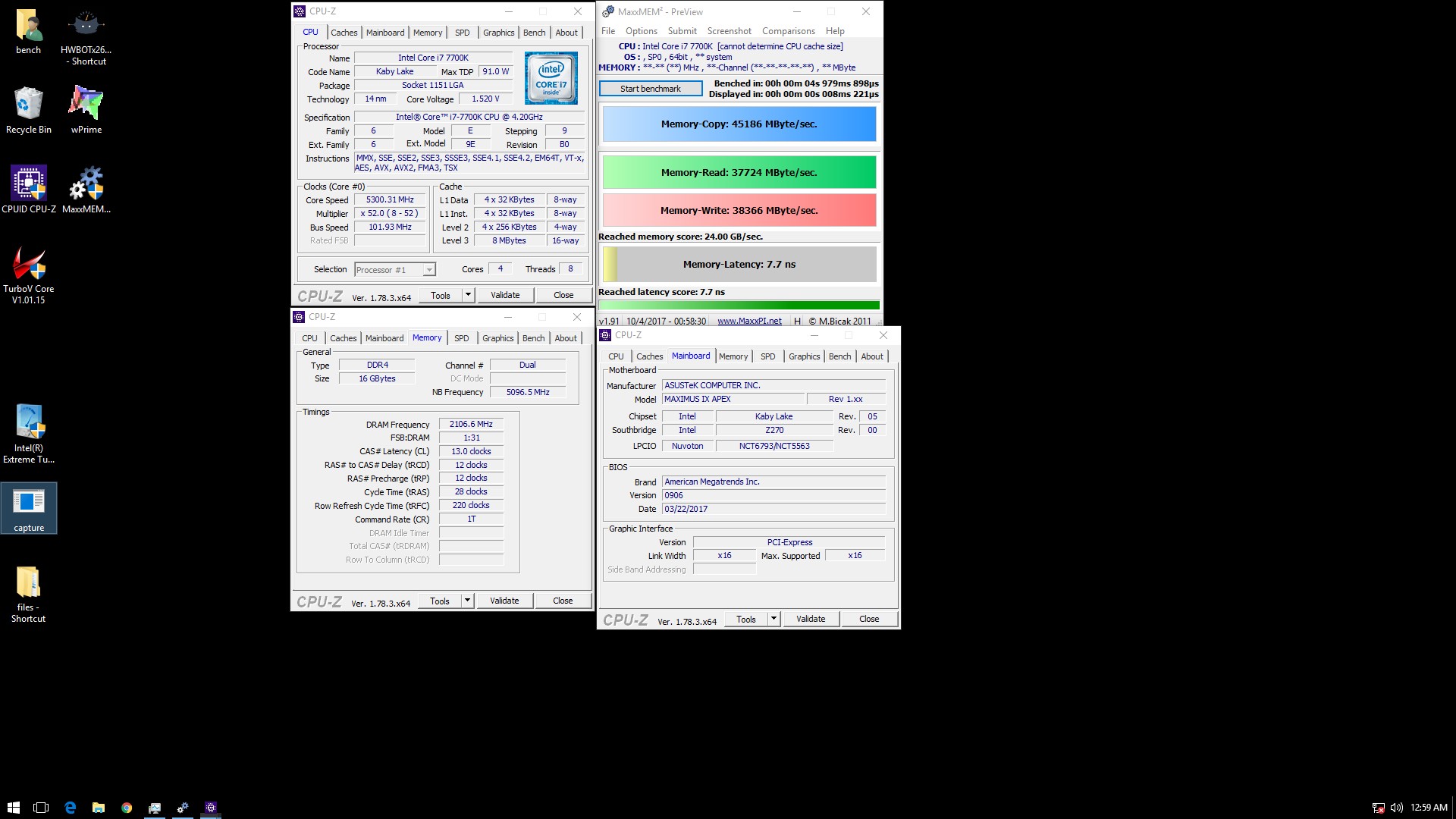The height and width of the screenshot is (819, 1456).
Task: Select the Intel Extreme Tuning desktop icon
Action: 29,434
